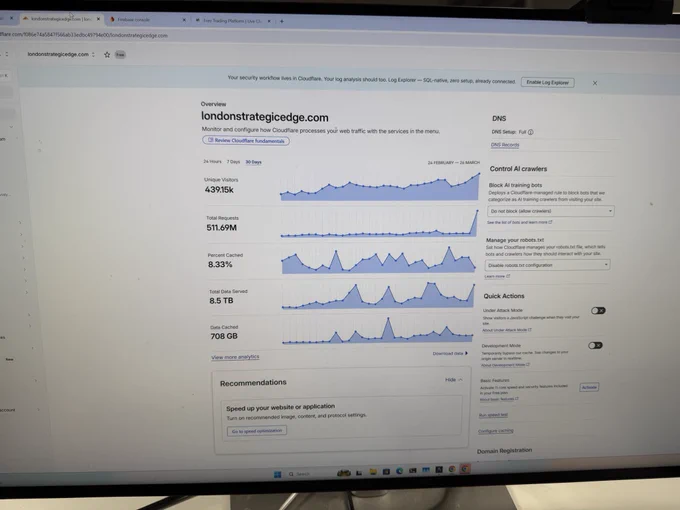Click the Run speed test link
The image size is (680, 510).
[493, 415]
